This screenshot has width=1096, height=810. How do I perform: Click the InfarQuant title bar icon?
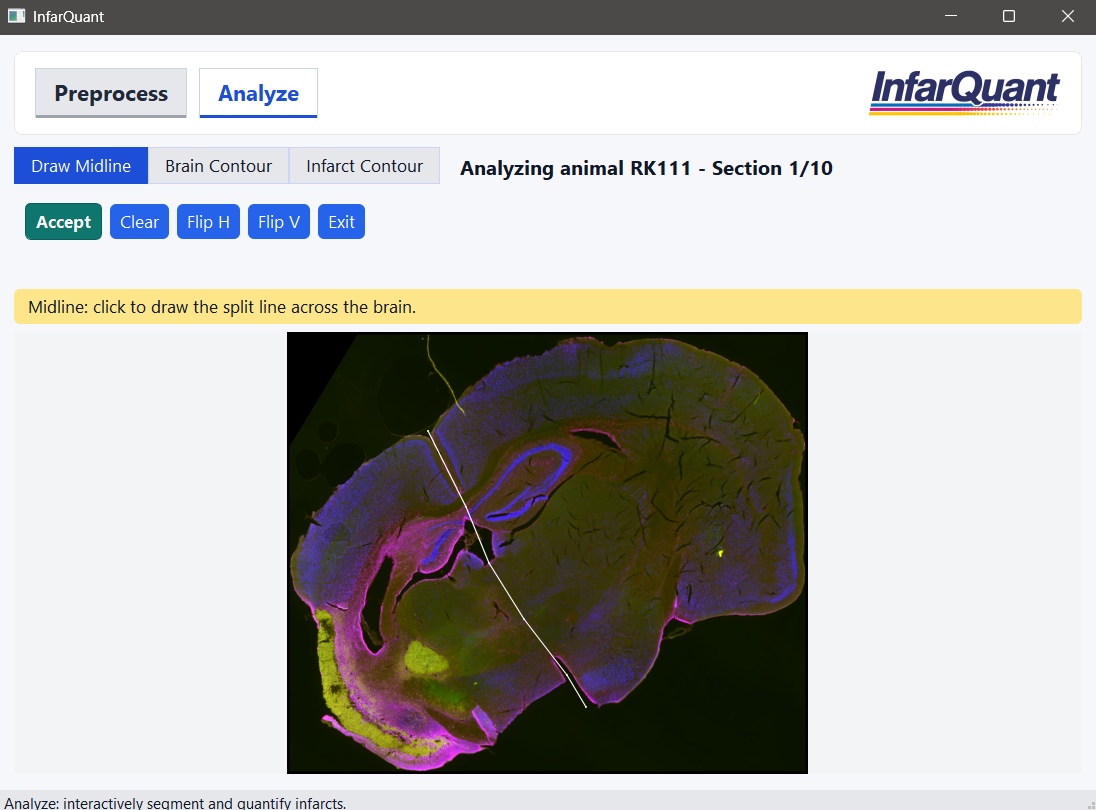(x=16, y=16)
